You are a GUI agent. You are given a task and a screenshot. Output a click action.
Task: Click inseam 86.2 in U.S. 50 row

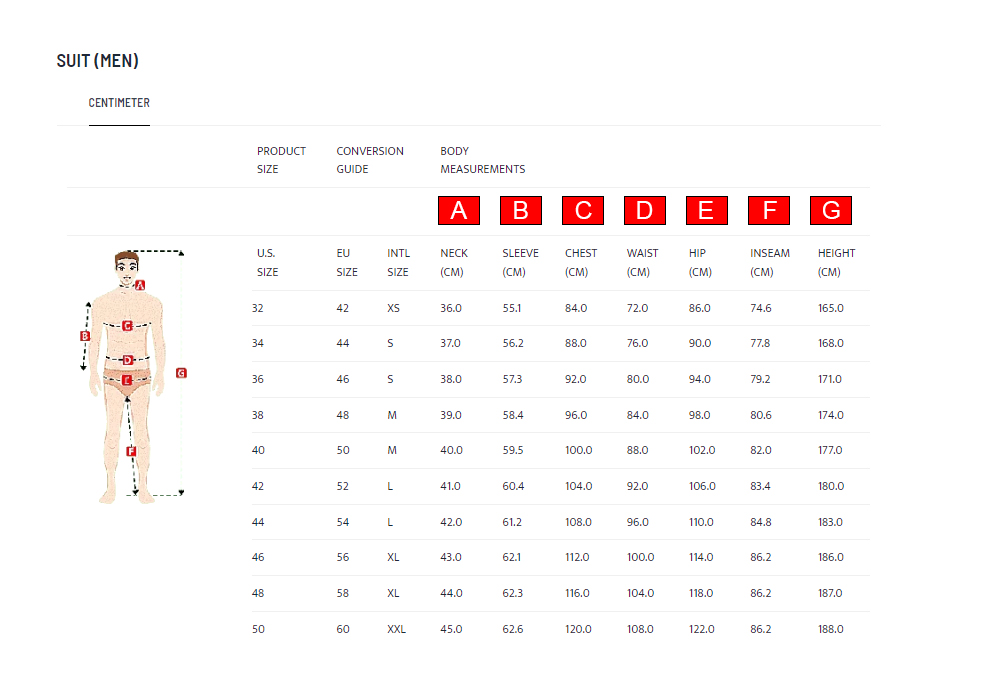761,629
